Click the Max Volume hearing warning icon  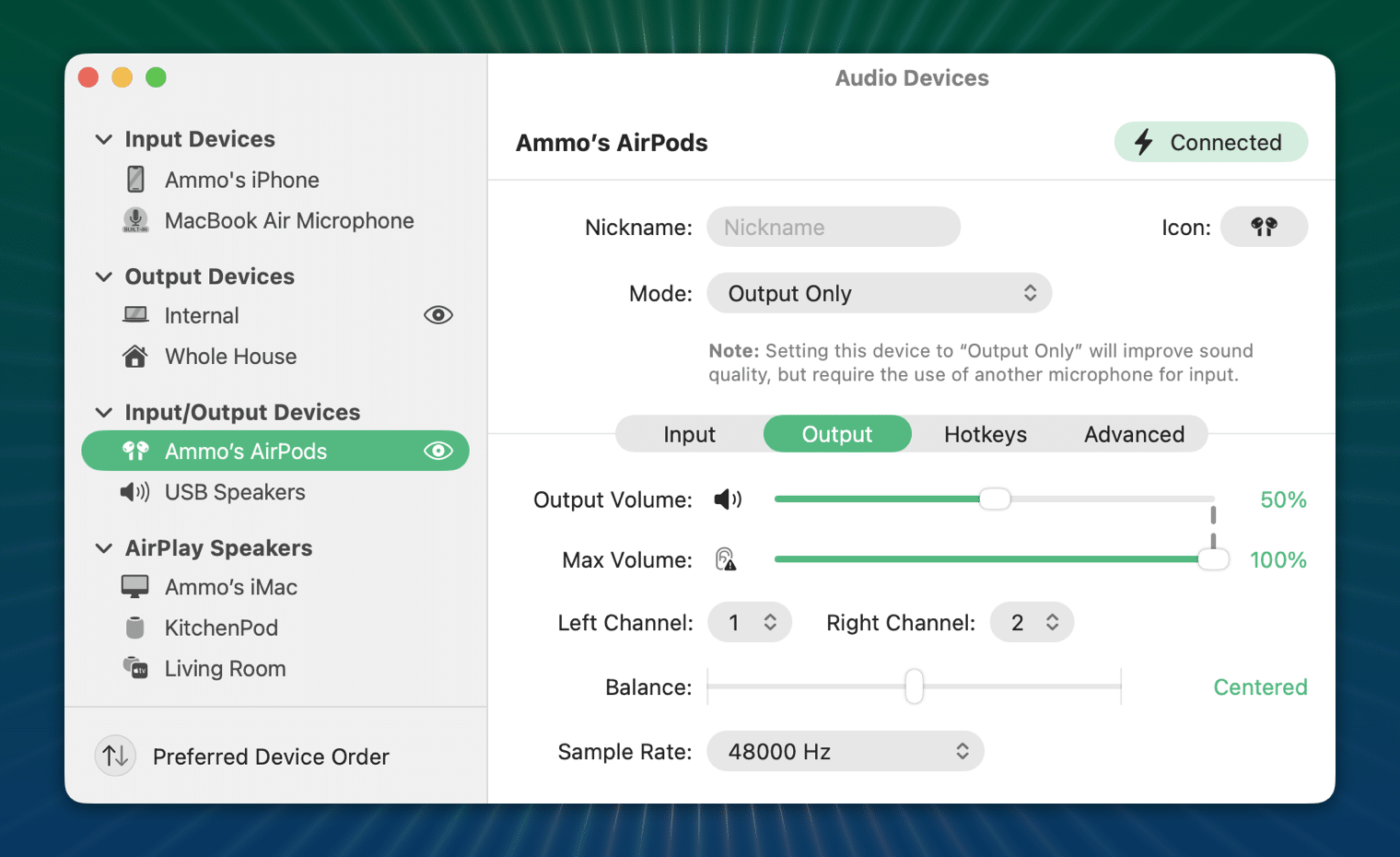pos(726,559)
